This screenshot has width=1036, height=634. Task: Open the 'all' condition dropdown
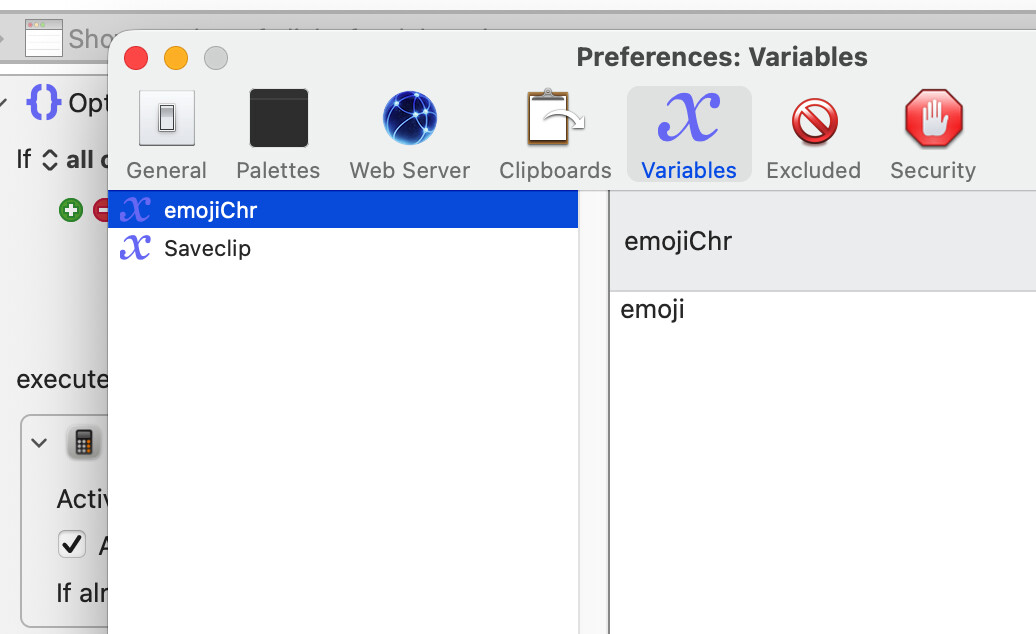click(x=50, y=160)
